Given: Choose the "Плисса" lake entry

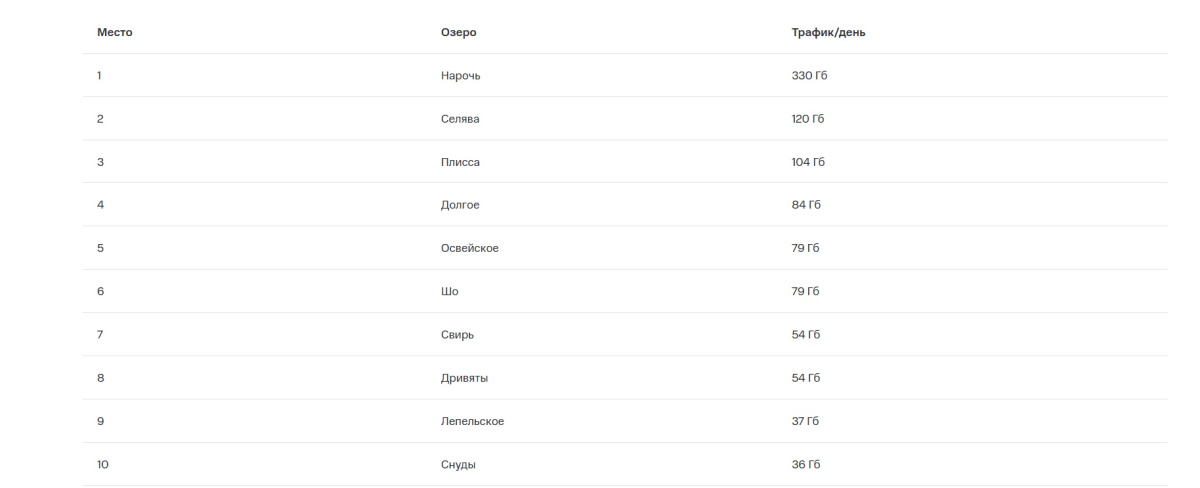Looking at the screenshot, I should pos(461,162).
